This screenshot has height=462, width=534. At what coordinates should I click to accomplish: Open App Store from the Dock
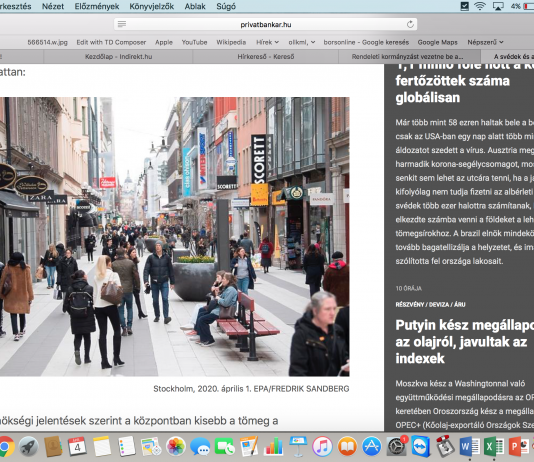click(372, 446)
